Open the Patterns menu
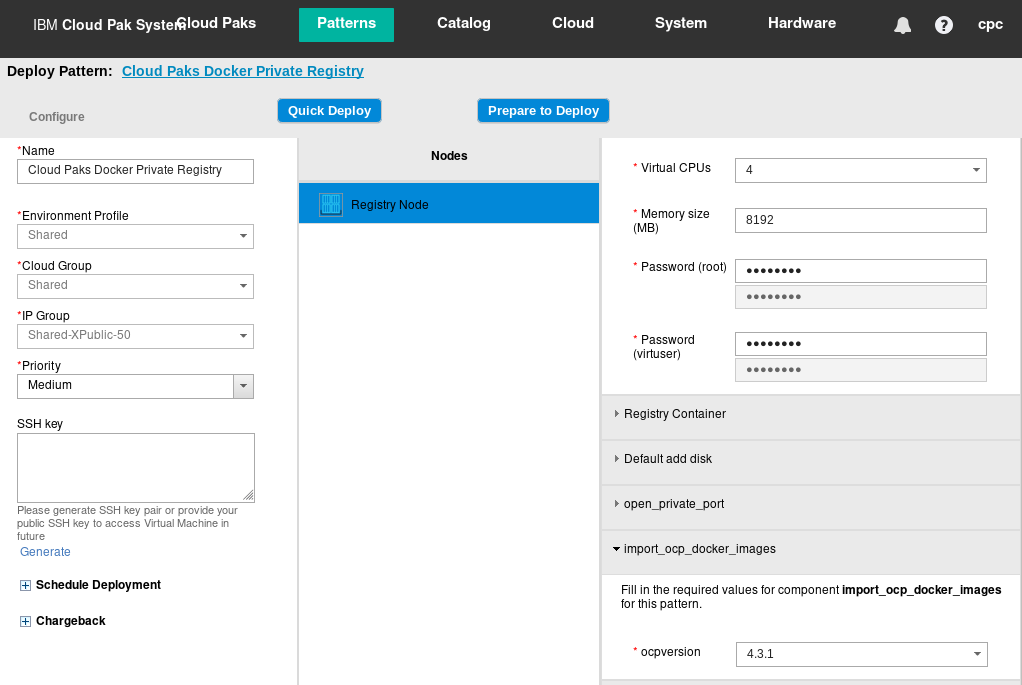The image size is (1022, 685). 346,25
